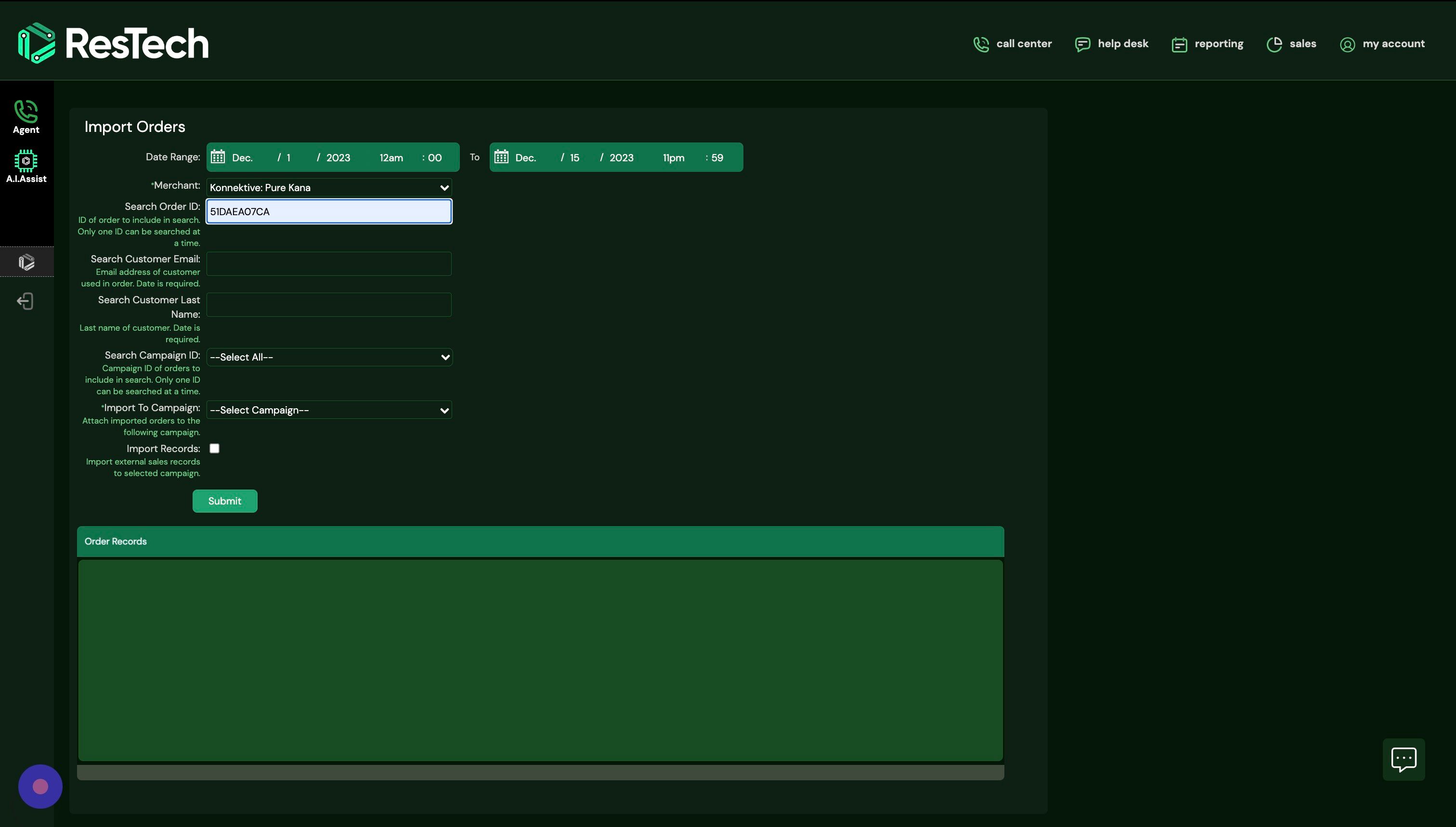The image size is (1456, 827).
Task: Select the collapsed ResTech icon in the sidebar
Action: click(x=26, y=262)
